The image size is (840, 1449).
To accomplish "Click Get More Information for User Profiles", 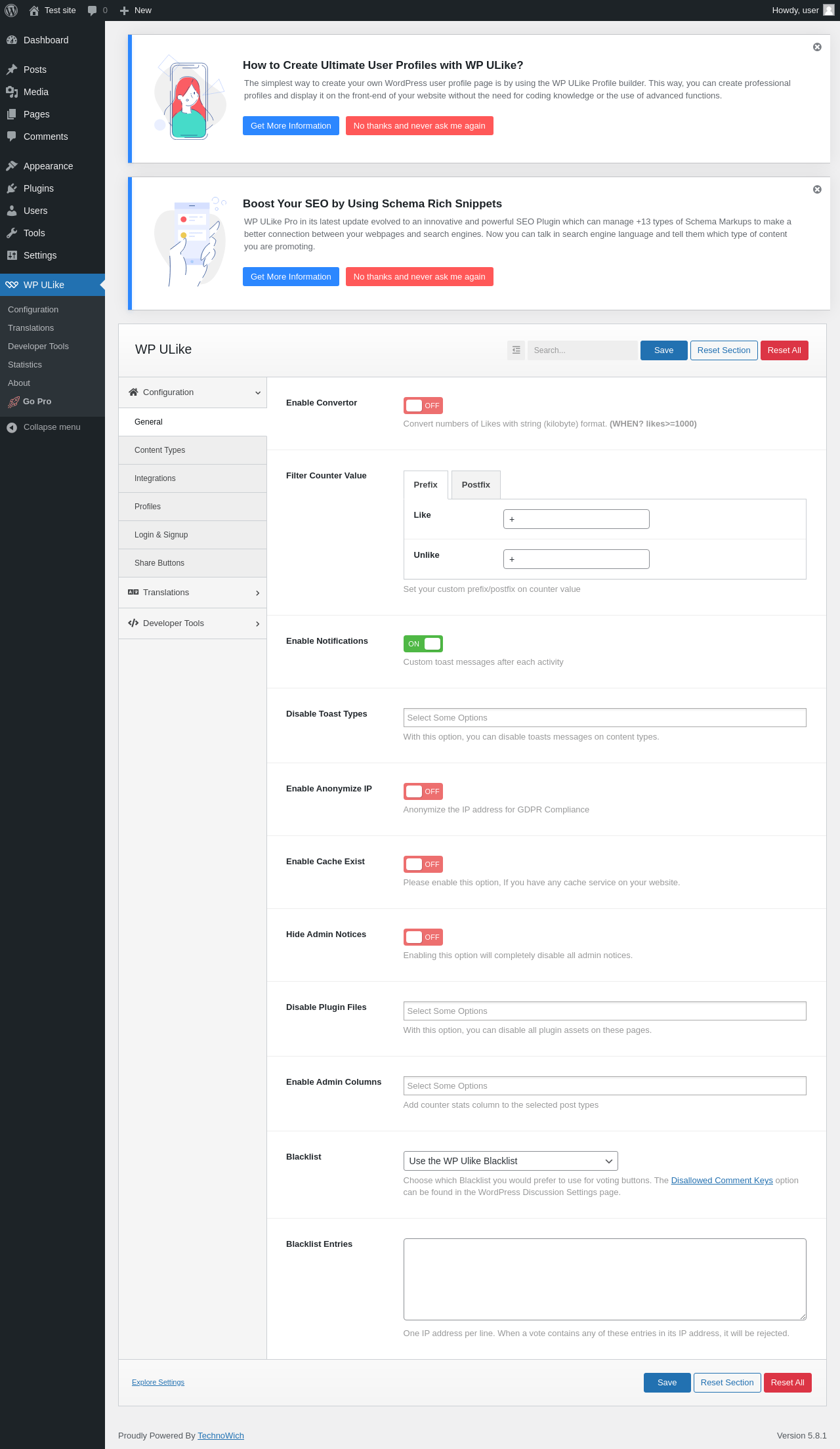I will (291, 126).
